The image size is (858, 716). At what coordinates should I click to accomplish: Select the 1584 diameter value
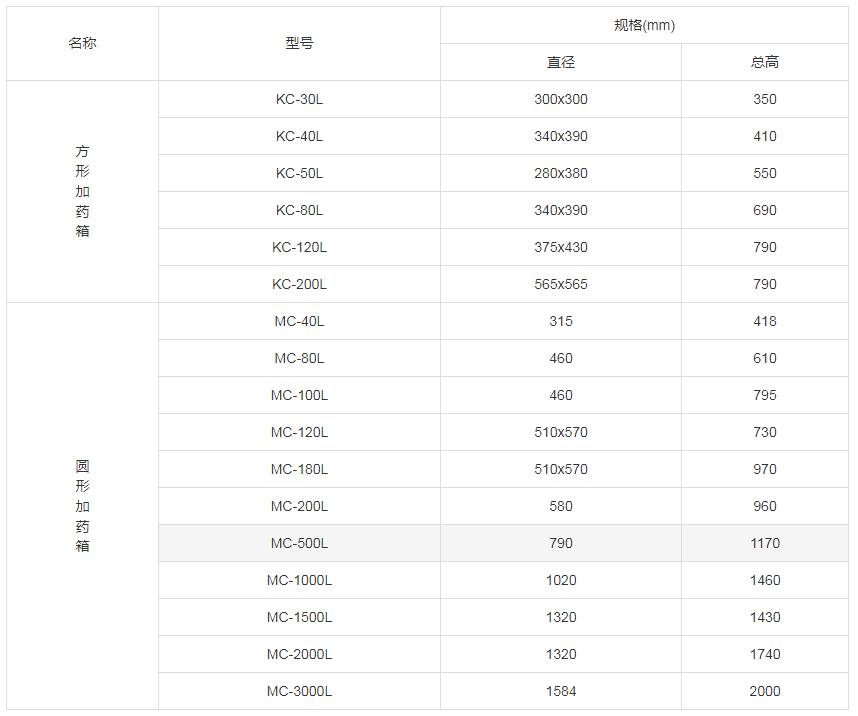[x=561, y=691]
